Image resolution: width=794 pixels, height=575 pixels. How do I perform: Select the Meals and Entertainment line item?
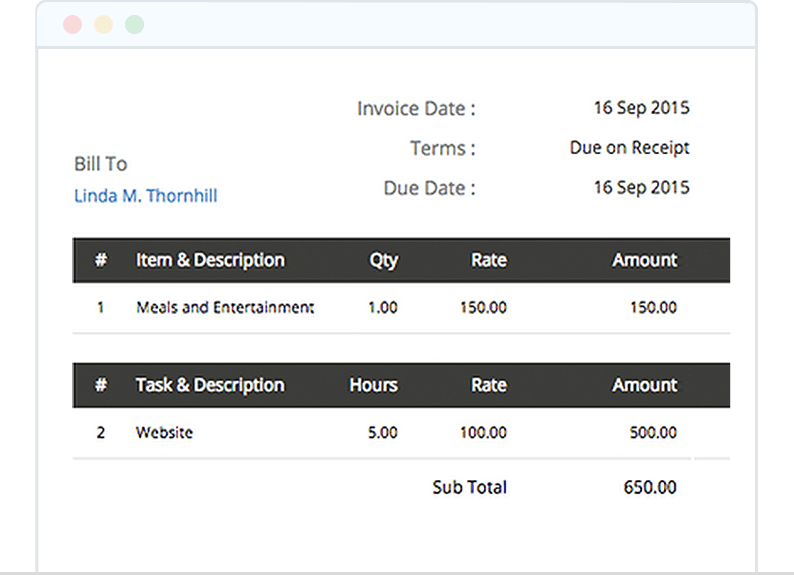[225, 308]
